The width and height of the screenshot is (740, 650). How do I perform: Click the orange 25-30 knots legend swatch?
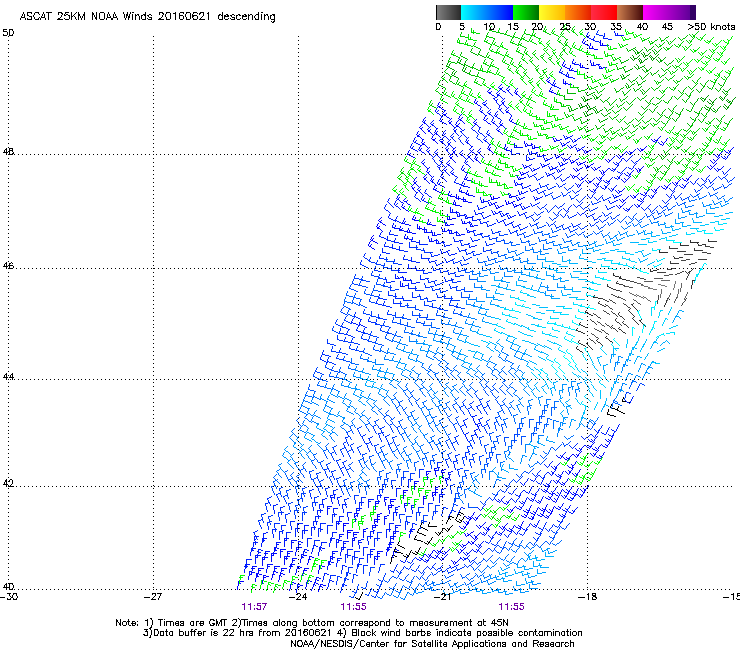pyautogui.click(x=578, y=12)
